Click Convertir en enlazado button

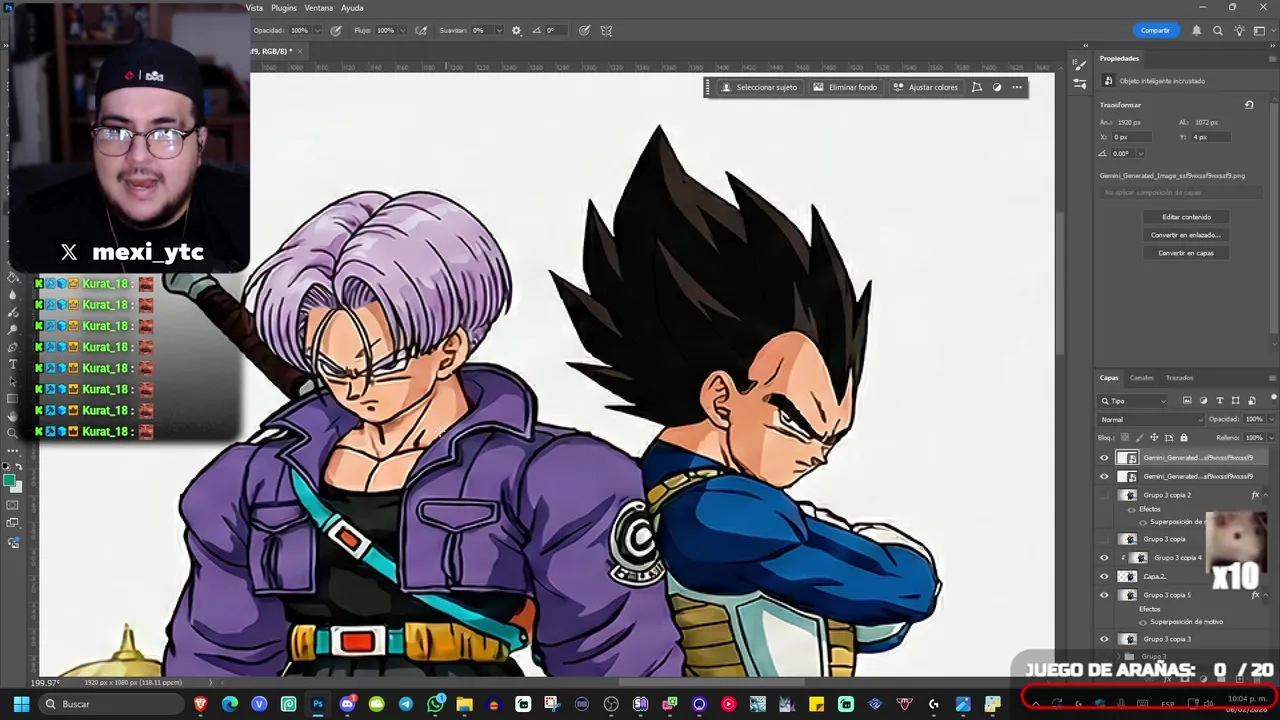(1186, 235)
